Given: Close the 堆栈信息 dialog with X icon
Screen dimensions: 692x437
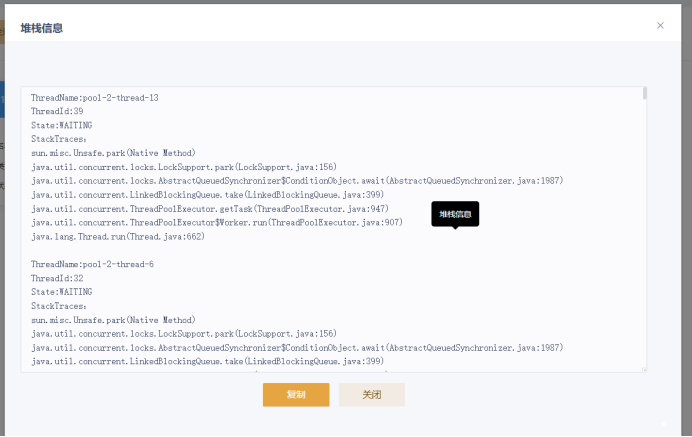Looking at the screenshot, I should (x=660, y=25).
